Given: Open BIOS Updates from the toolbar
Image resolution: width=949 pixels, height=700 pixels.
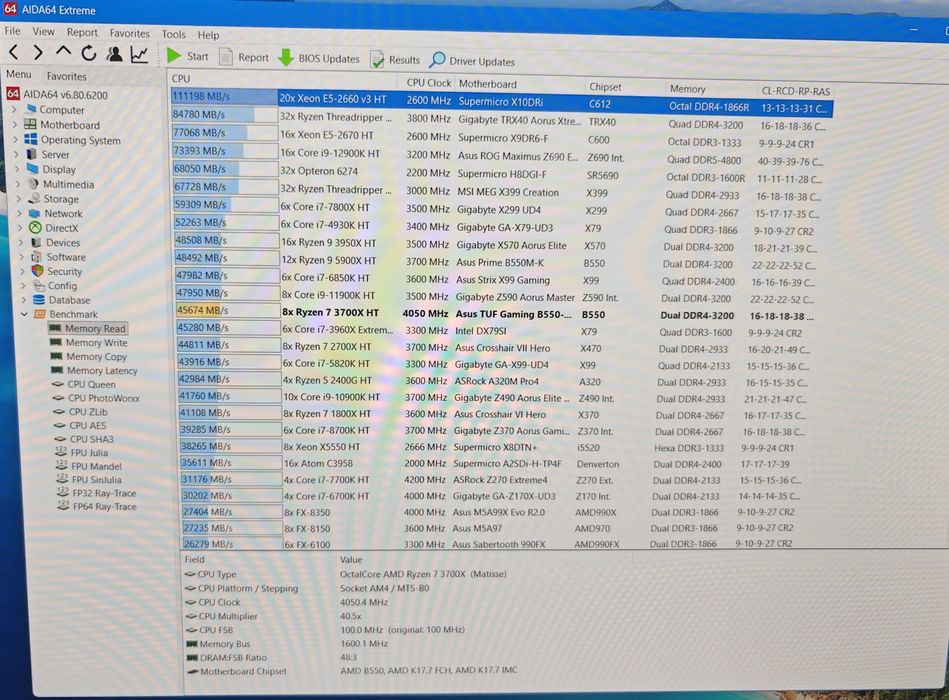Looking at the screenshot, I should click(x=318, y=59).
